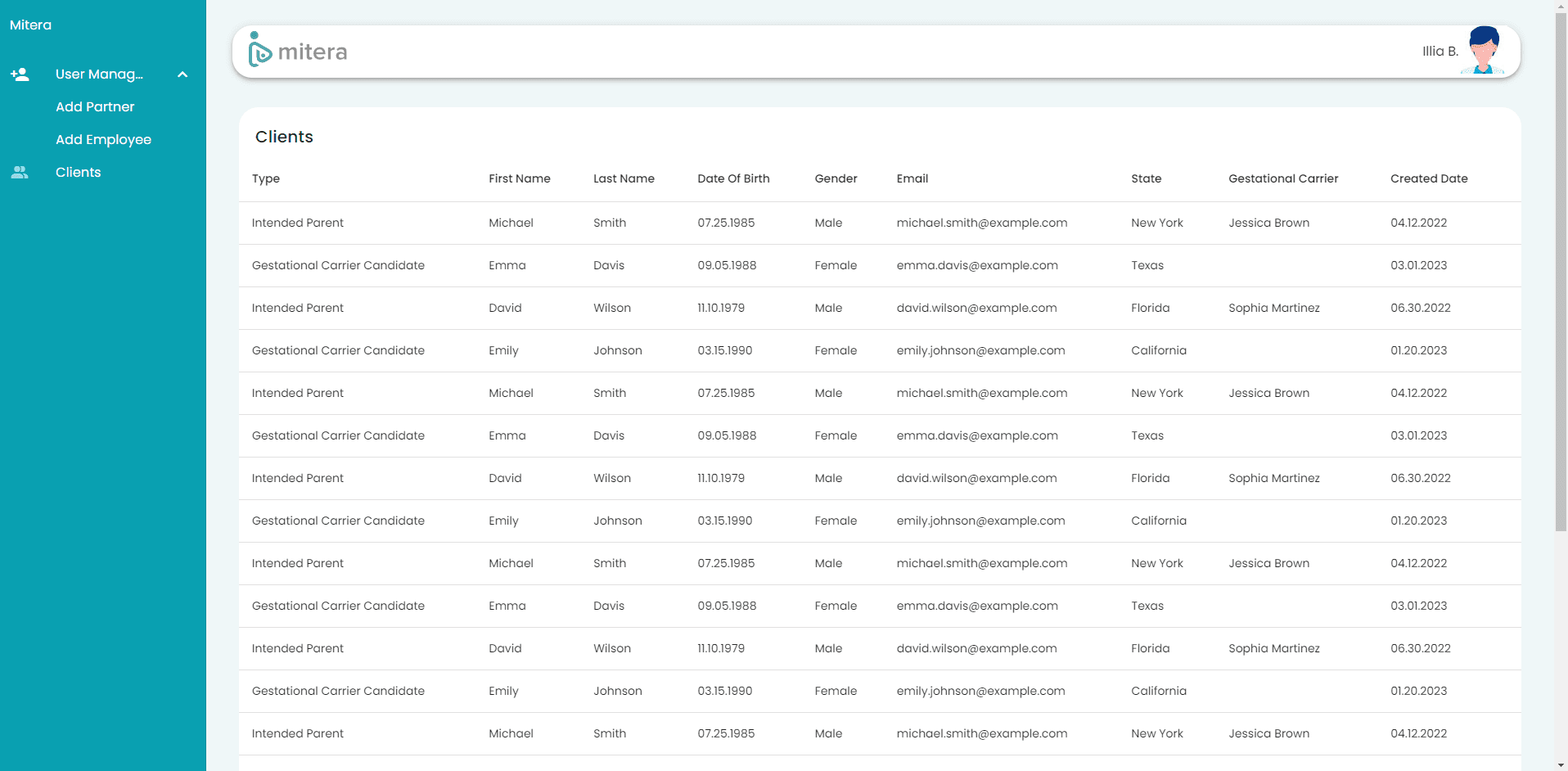
Task: Open the Add Partner menu item
Action: (x=95, y=107)
